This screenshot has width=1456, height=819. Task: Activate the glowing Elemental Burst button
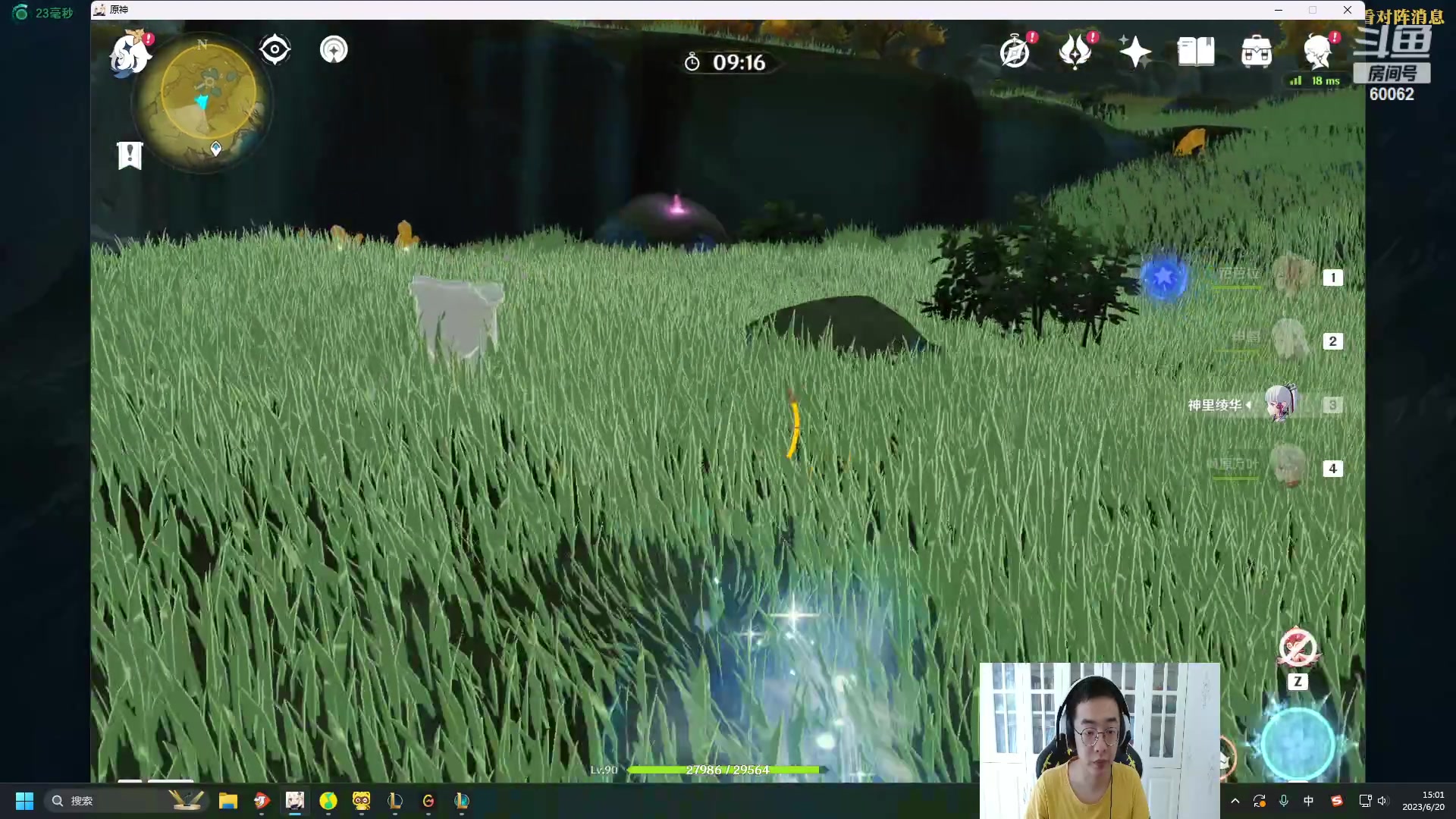[x=1298, y=745]
